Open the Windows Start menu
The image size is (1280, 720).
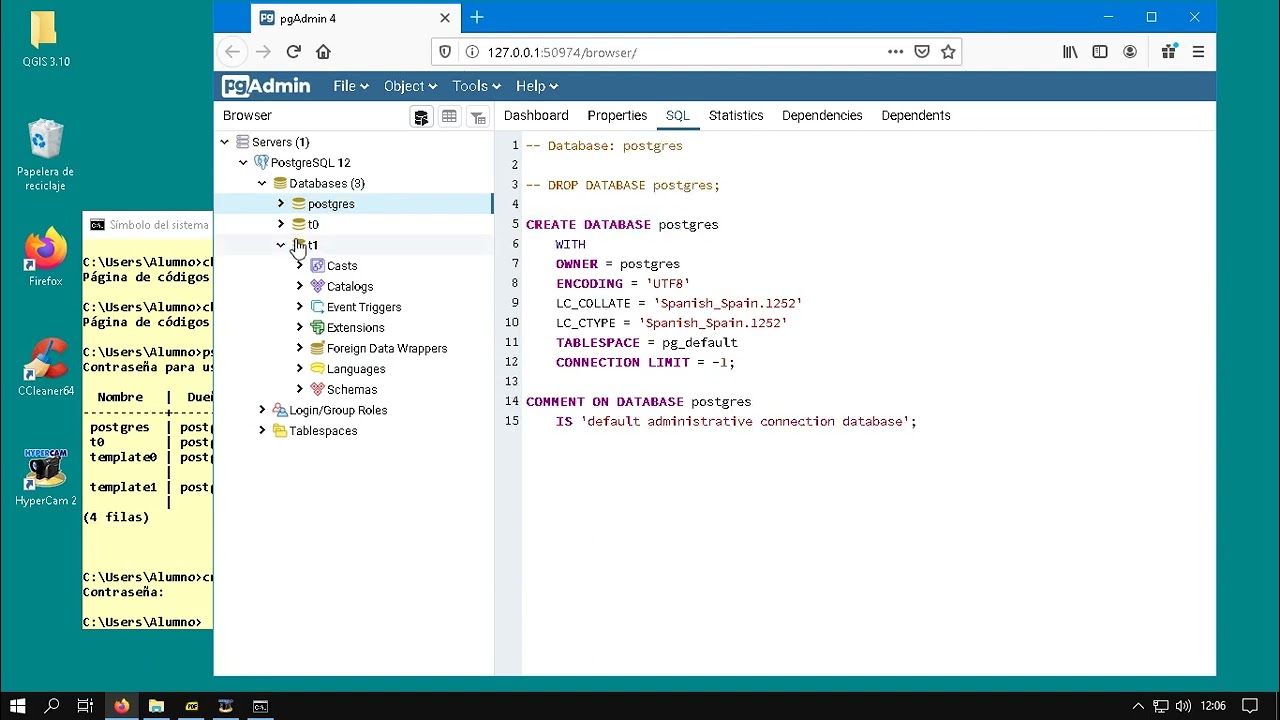(17, 706)
